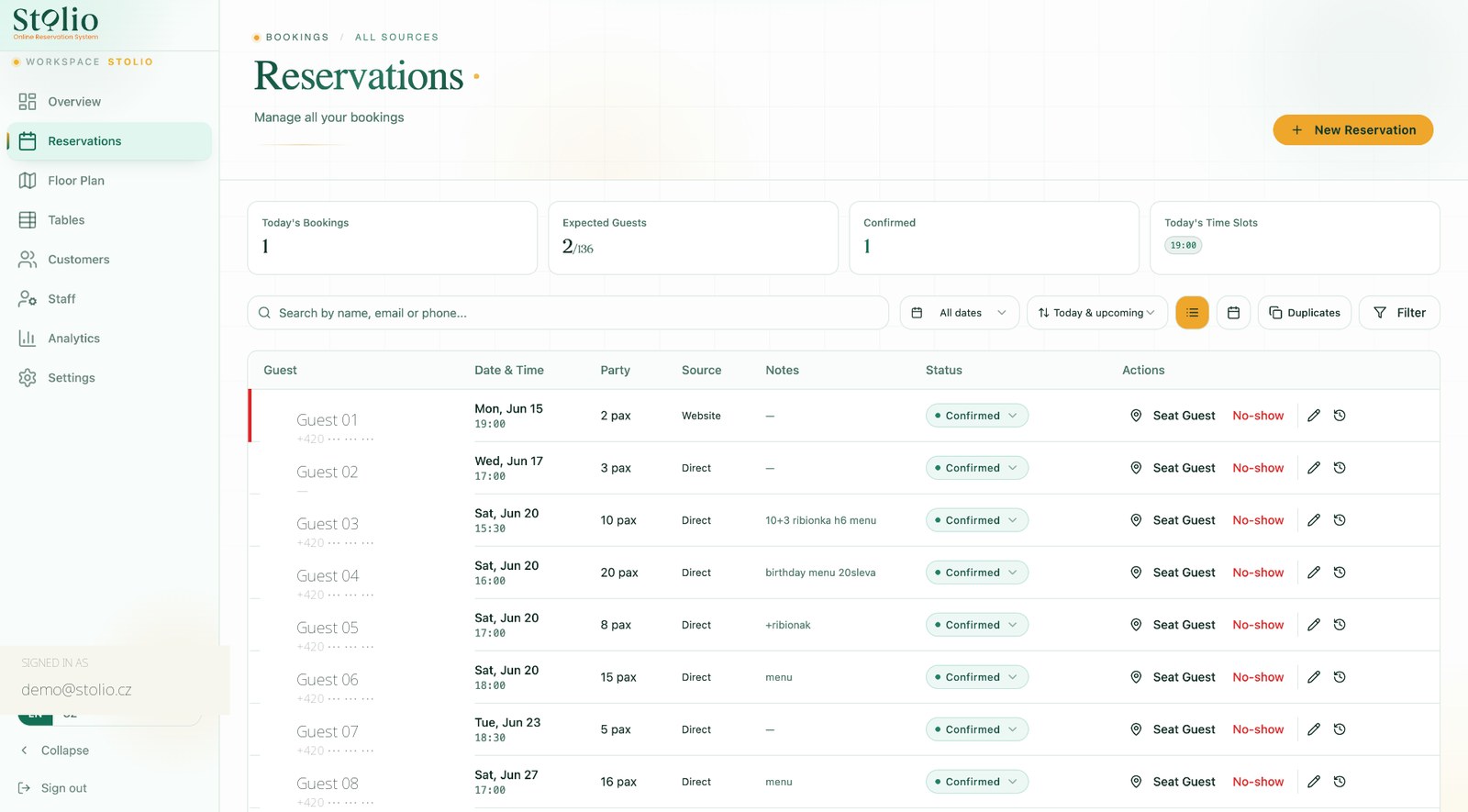Mark the 15 pax booking as No-show
The image size is (1468, 812).
pos(1258,677)
